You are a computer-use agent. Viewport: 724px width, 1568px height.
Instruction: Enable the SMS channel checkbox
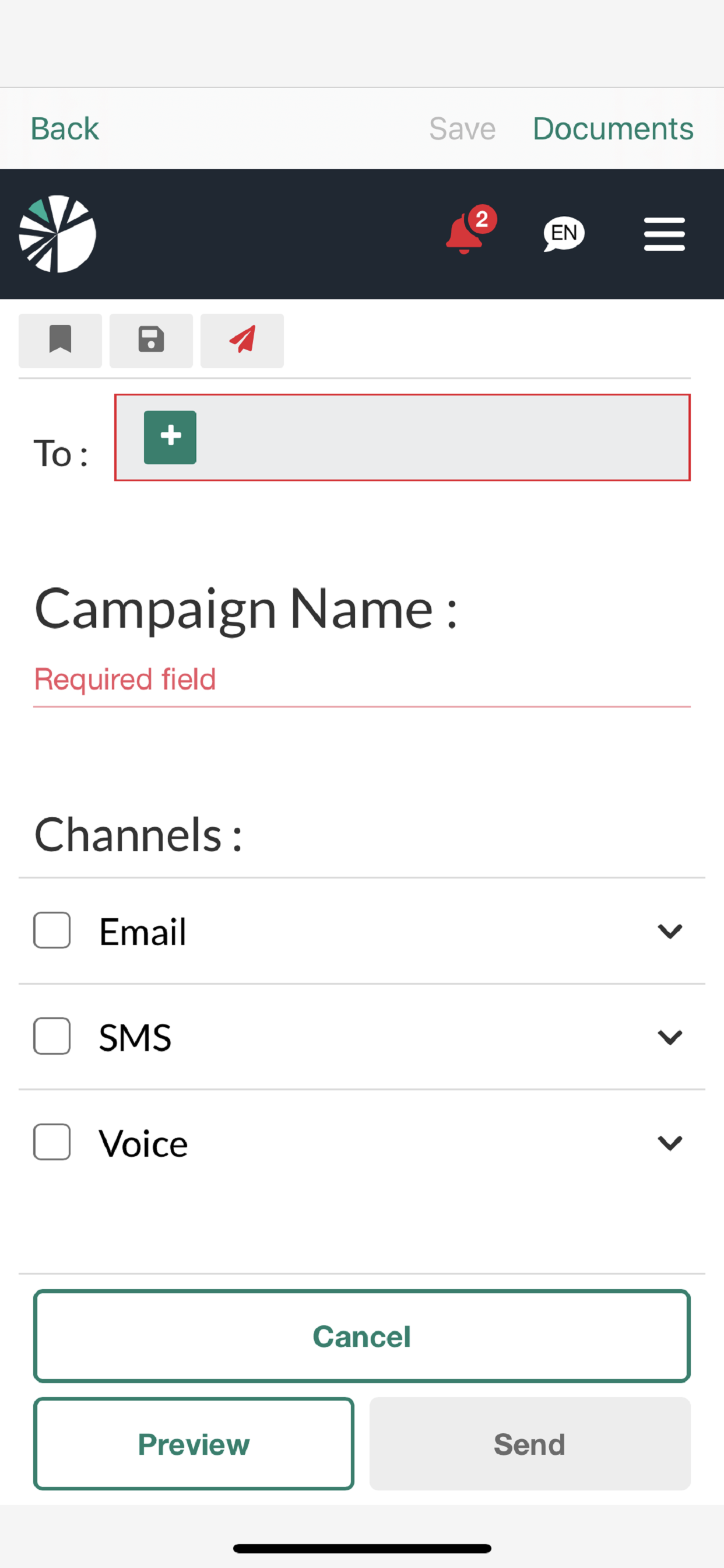52,1036
